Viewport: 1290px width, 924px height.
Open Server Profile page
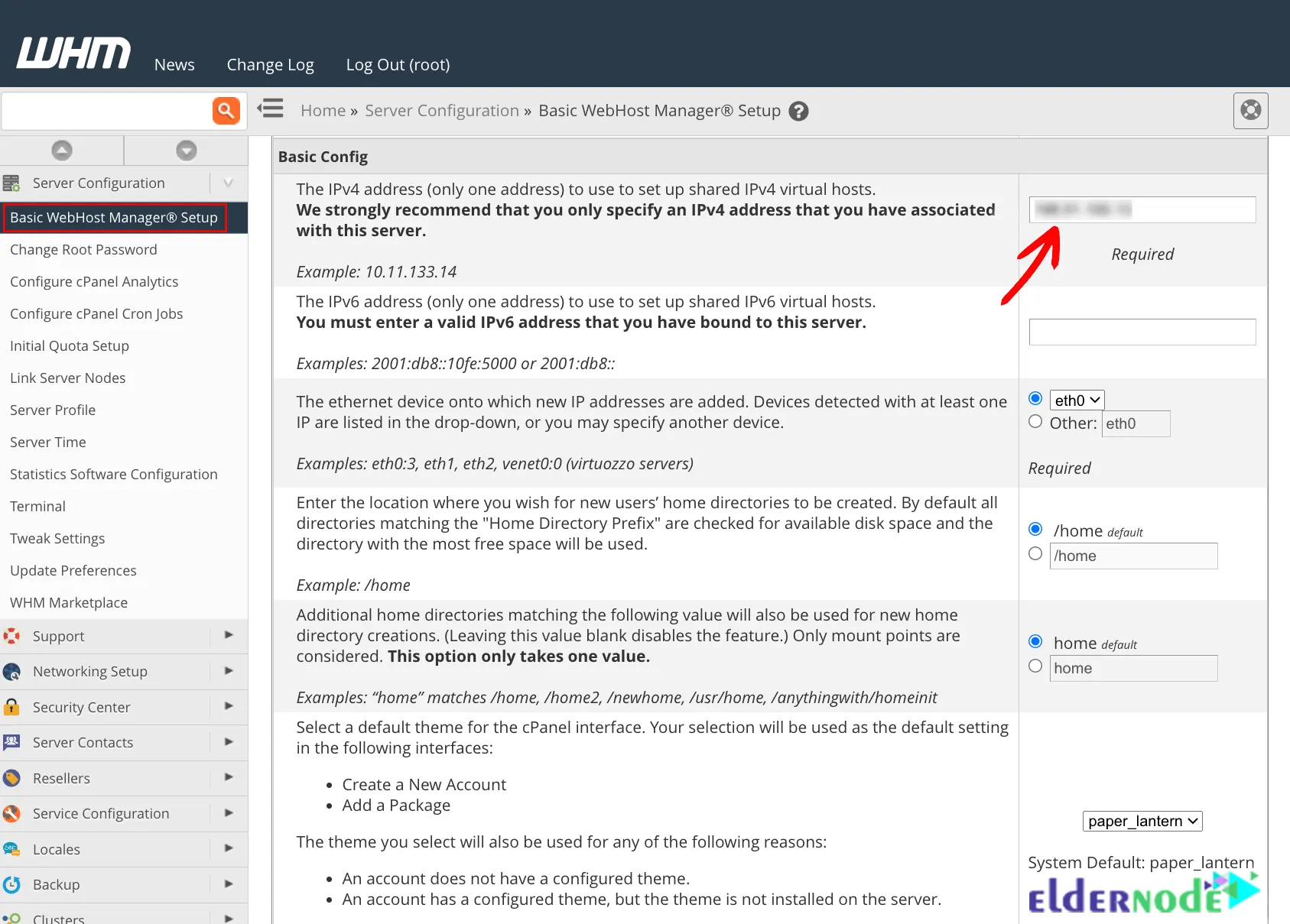53,410
